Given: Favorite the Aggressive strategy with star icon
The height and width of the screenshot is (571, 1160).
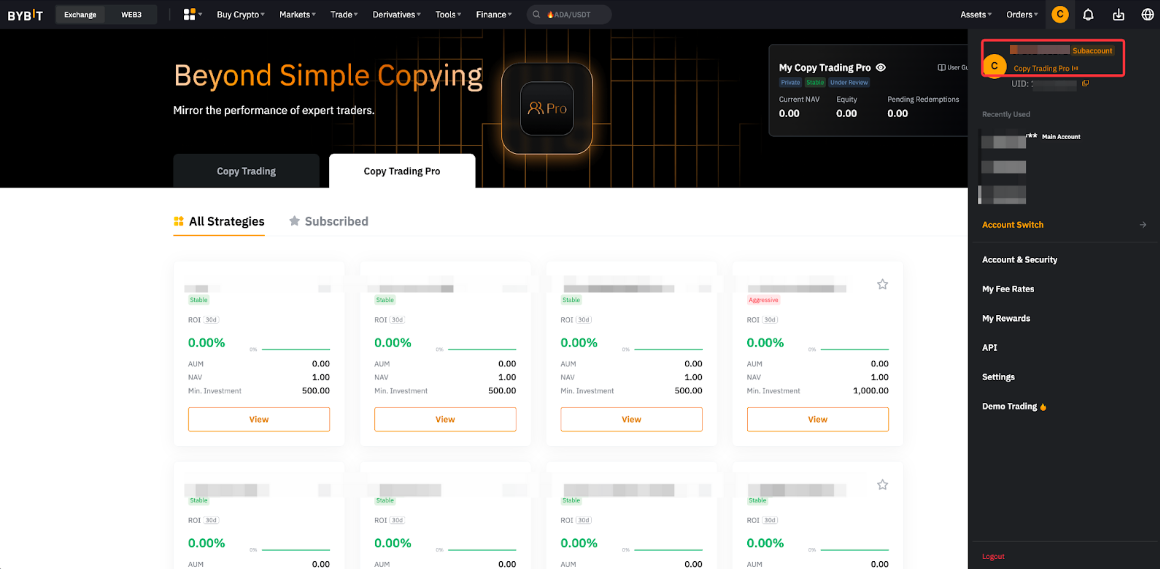Looking at the screenshot, I should (882, 285).
